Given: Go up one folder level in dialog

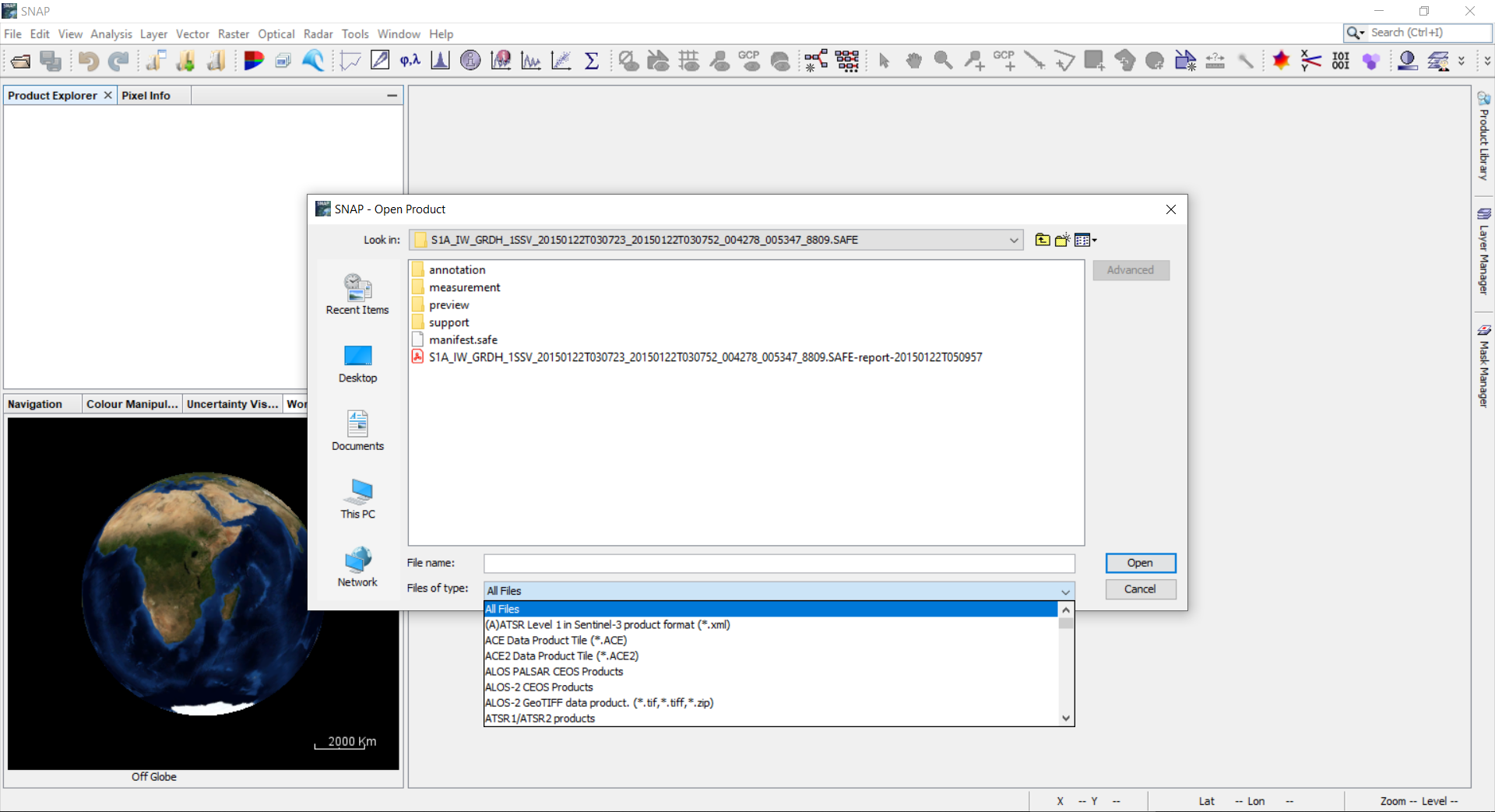Looking at the screenshot, I should pos(1042,240).
